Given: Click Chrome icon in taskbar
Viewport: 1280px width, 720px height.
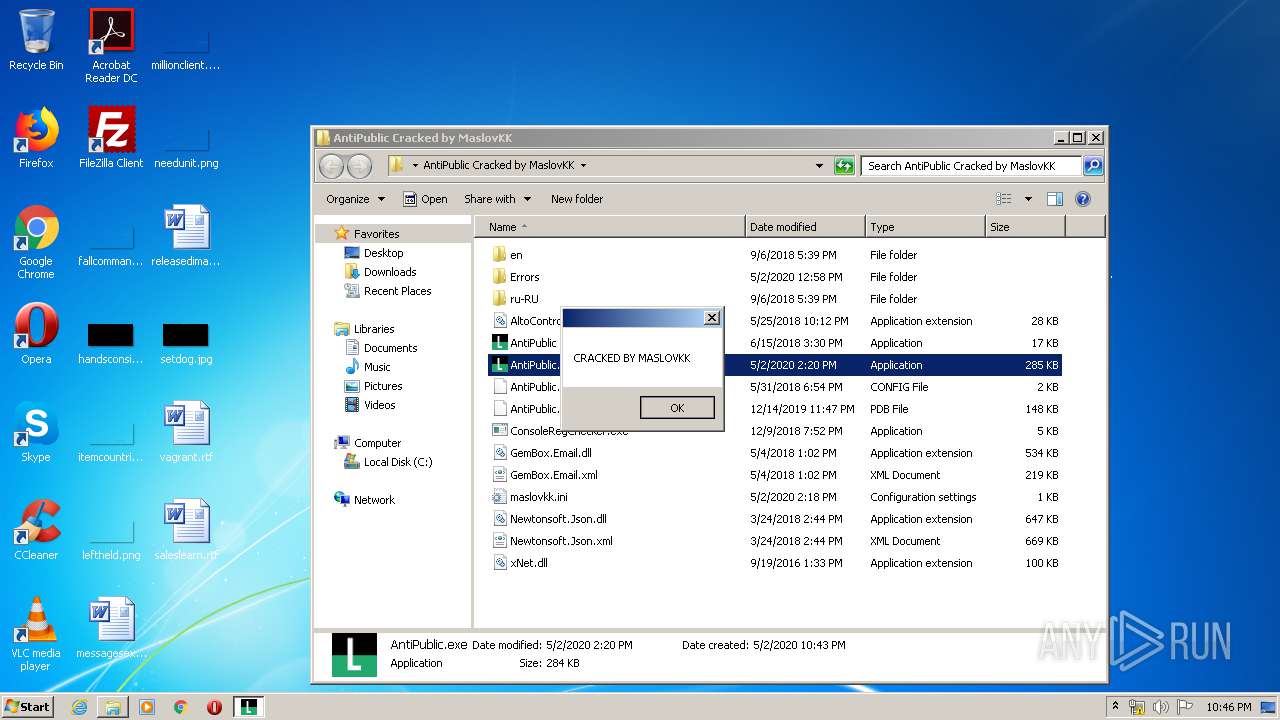Looking at the screenshot, I should [x=181, y=707].
